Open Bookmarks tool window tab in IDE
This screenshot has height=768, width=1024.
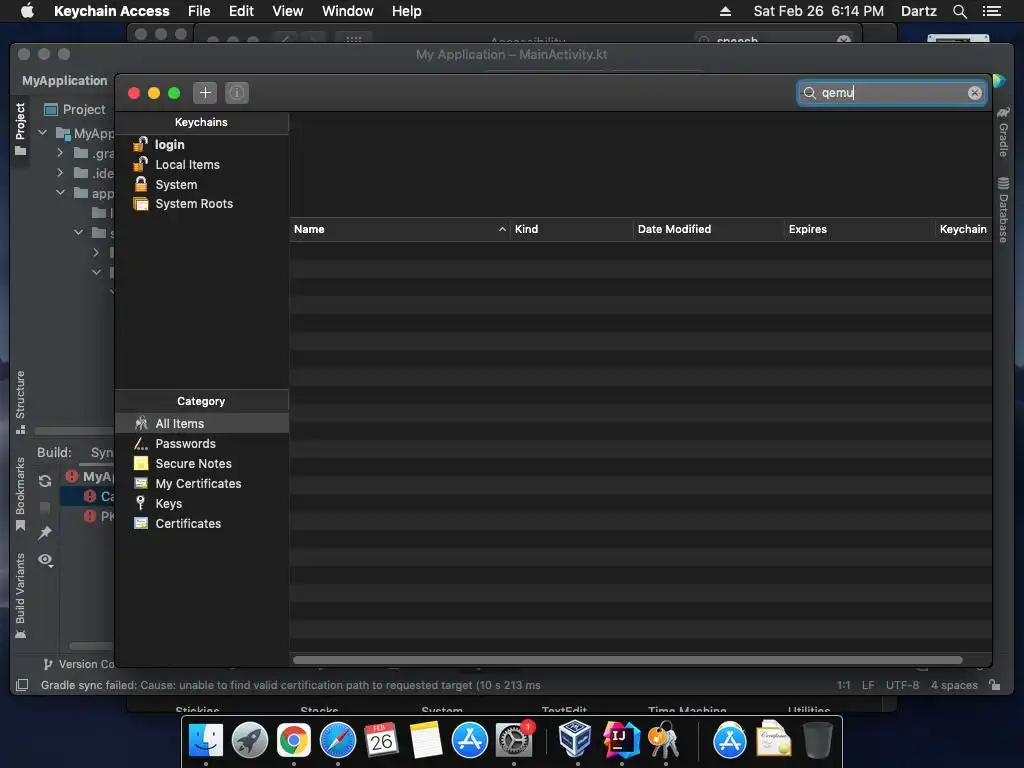click(20, 494)
